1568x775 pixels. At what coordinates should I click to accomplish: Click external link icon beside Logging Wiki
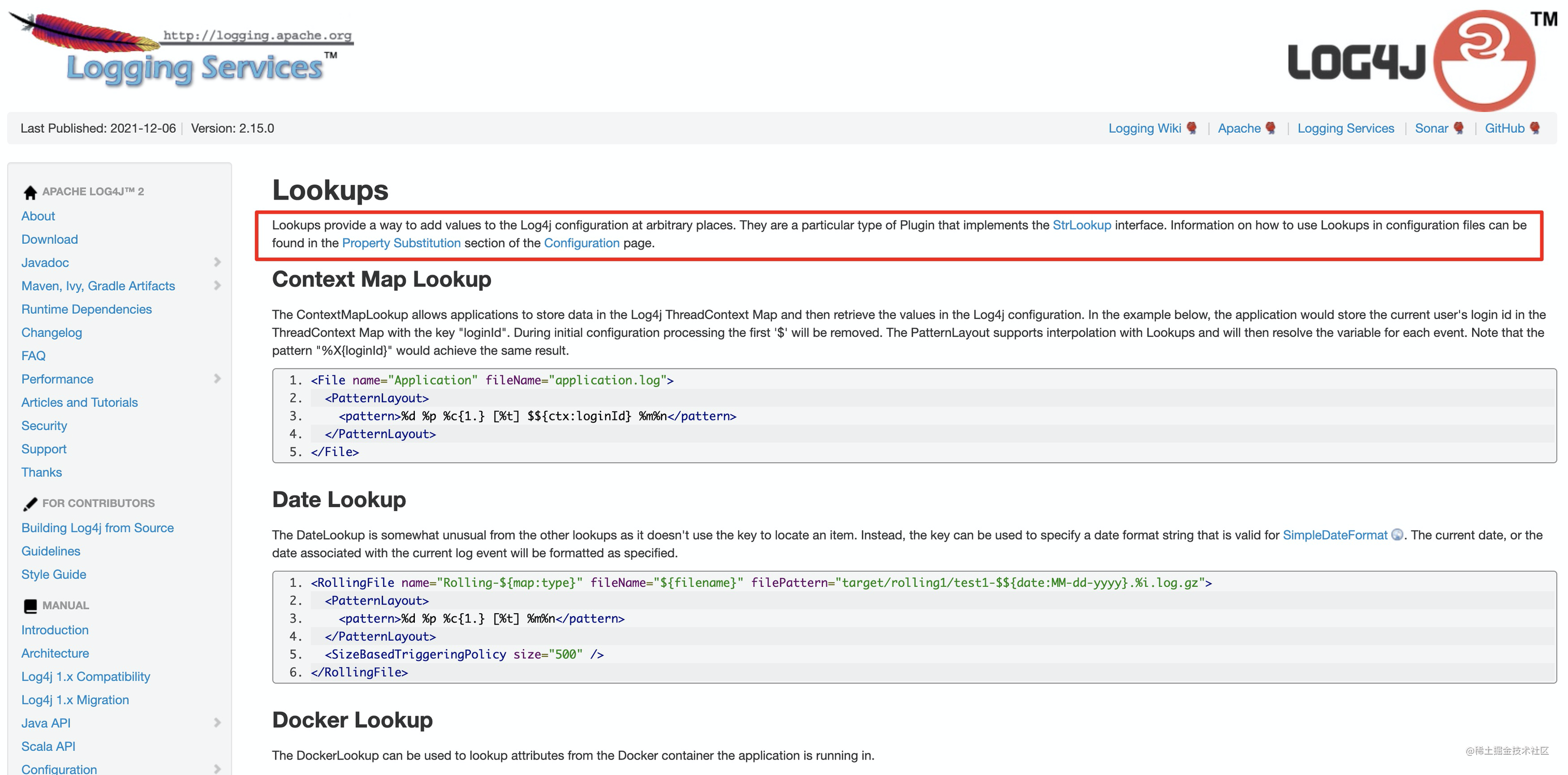pyautogui.click(x=1192, y=129)
